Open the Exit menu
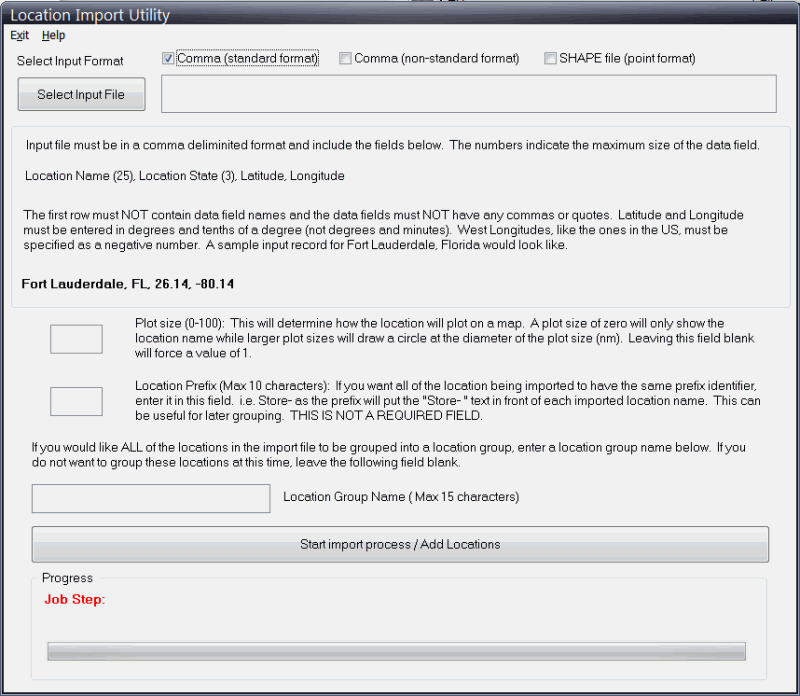 click(x=19, y=35)
